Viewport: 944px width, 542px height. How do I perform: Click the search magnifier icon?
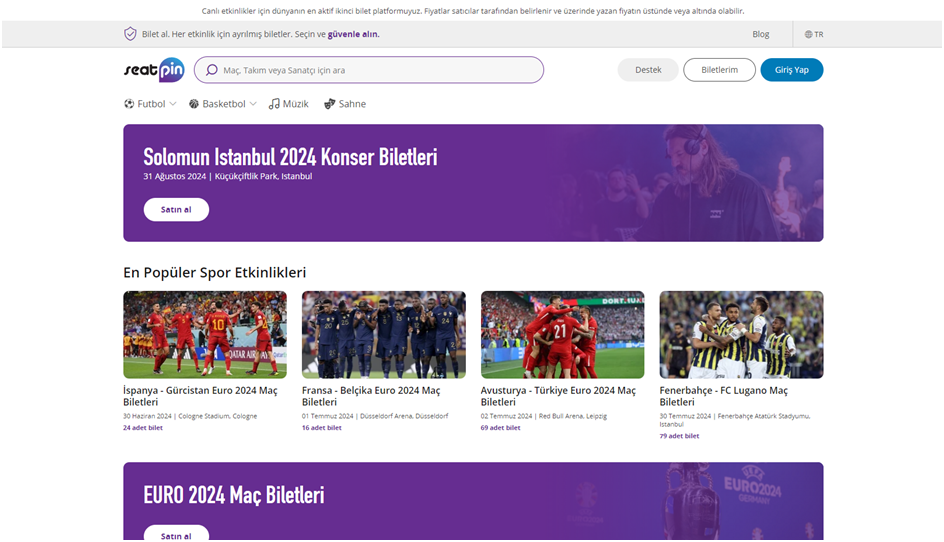(x=211, y=70)
